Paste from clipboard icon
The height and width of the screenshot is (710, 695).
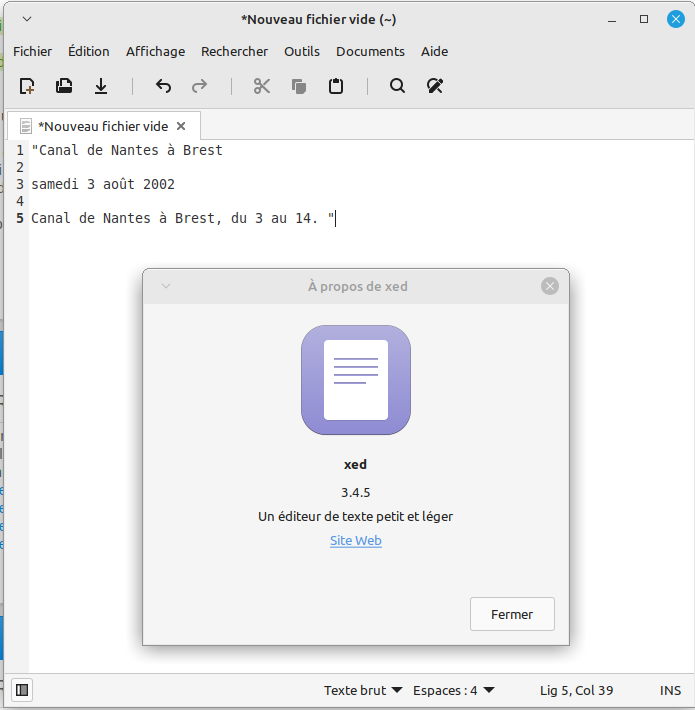pos(336,86)
